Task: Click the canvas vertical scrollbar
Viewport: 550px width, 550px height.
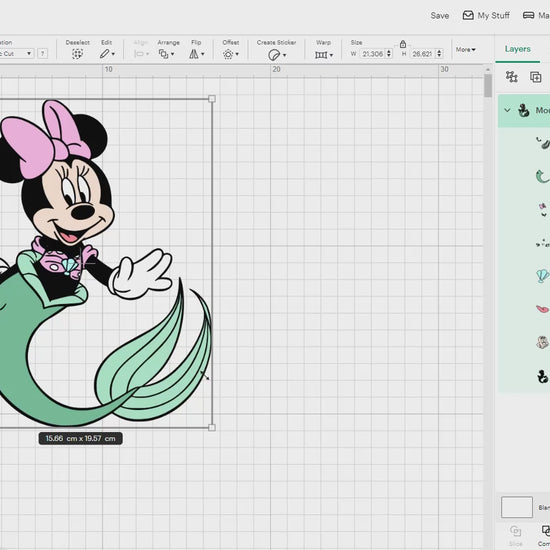Action: tap(488, 86)
